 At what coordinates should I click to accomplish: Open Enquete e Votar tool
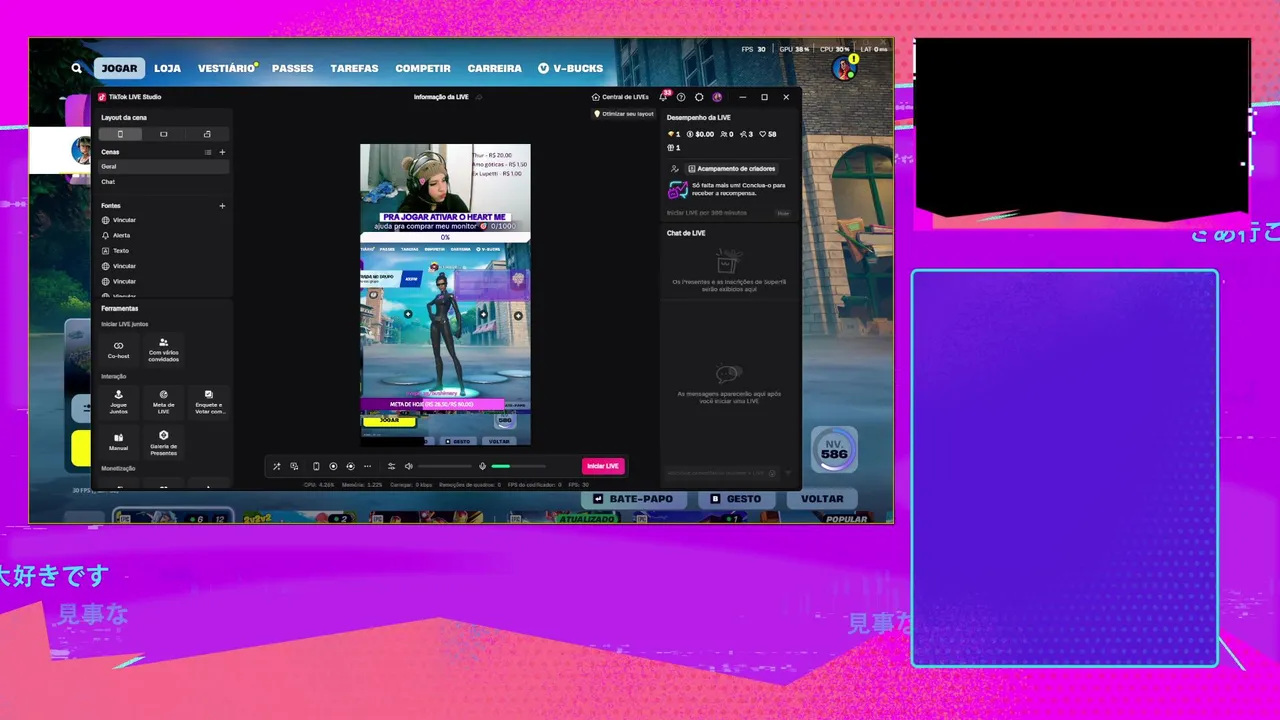209,401
